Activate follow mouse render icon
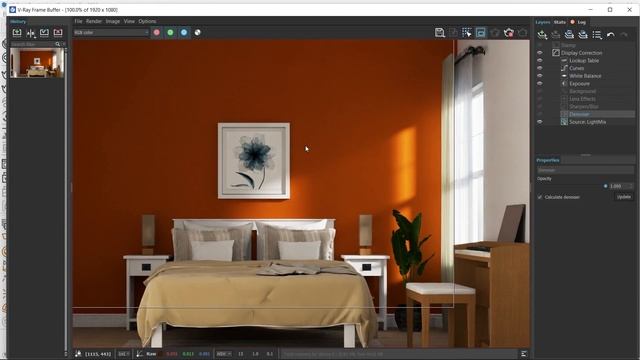This screenshot has width=640, height=360. pos(467,33)
